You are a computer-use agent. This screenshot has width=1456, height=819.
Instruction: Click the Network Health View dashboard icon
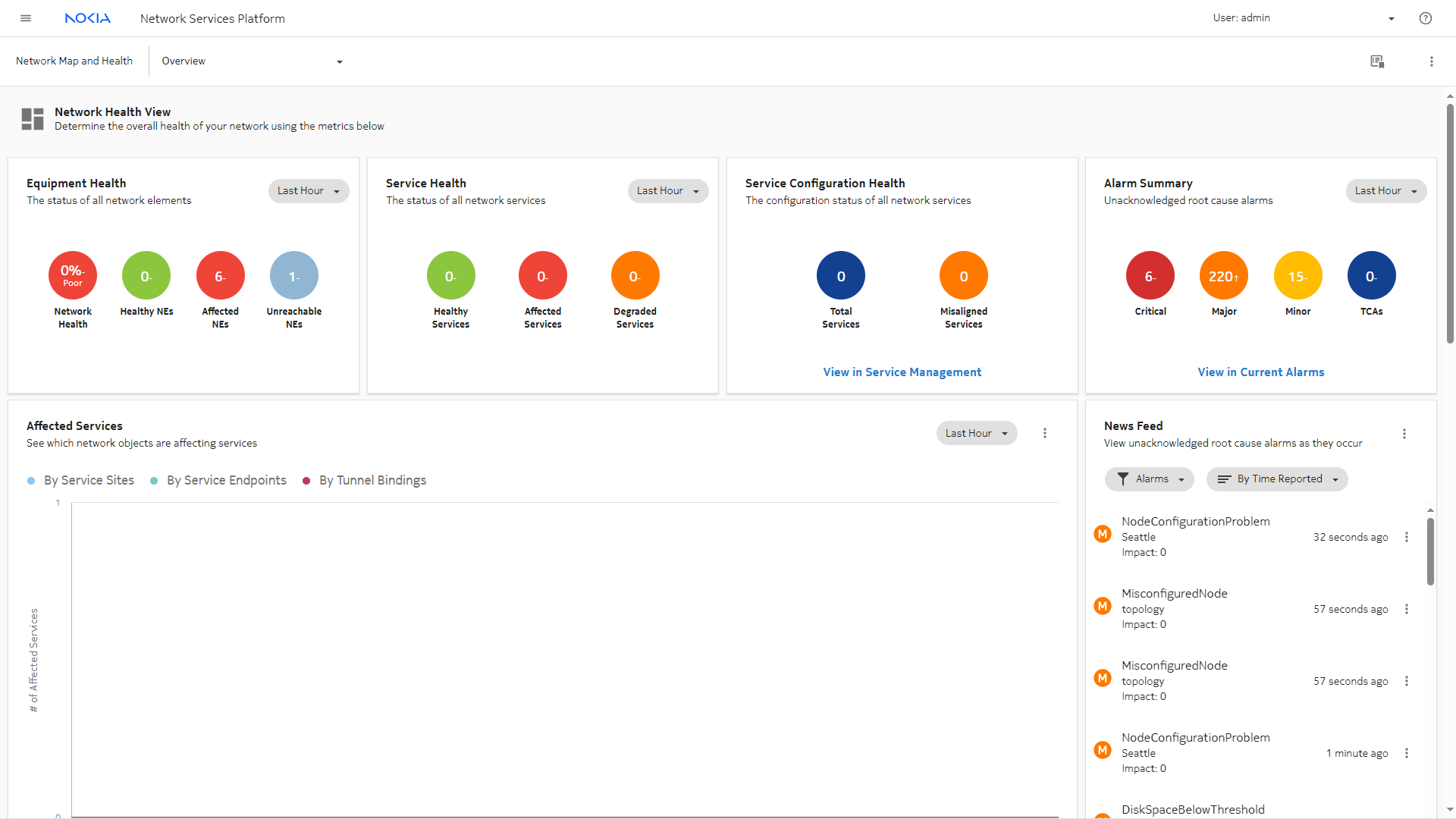[x=33, y=119]
